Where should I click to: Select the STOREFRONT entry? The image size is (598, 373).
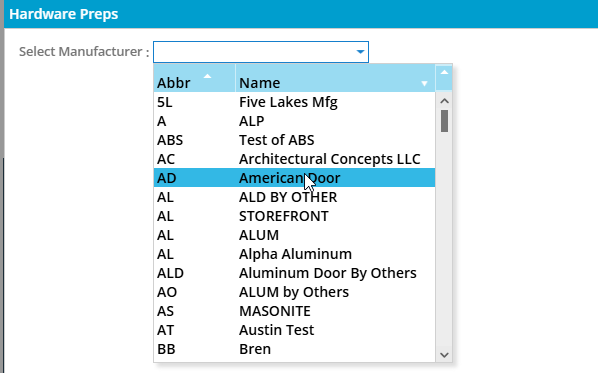[294, 216]
